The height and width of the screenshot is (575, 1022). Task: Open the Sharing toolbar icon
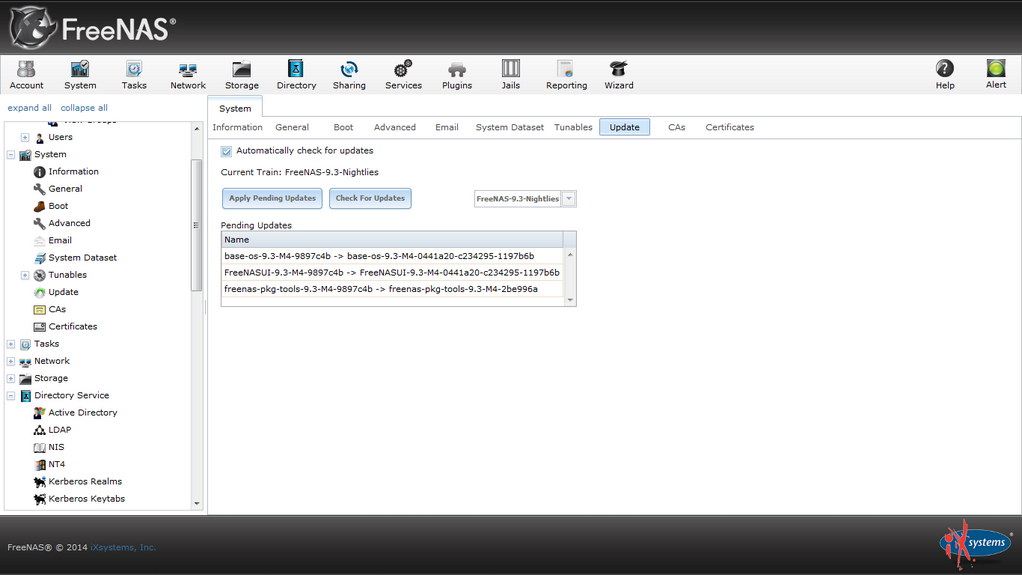click(x=349, y=74)
